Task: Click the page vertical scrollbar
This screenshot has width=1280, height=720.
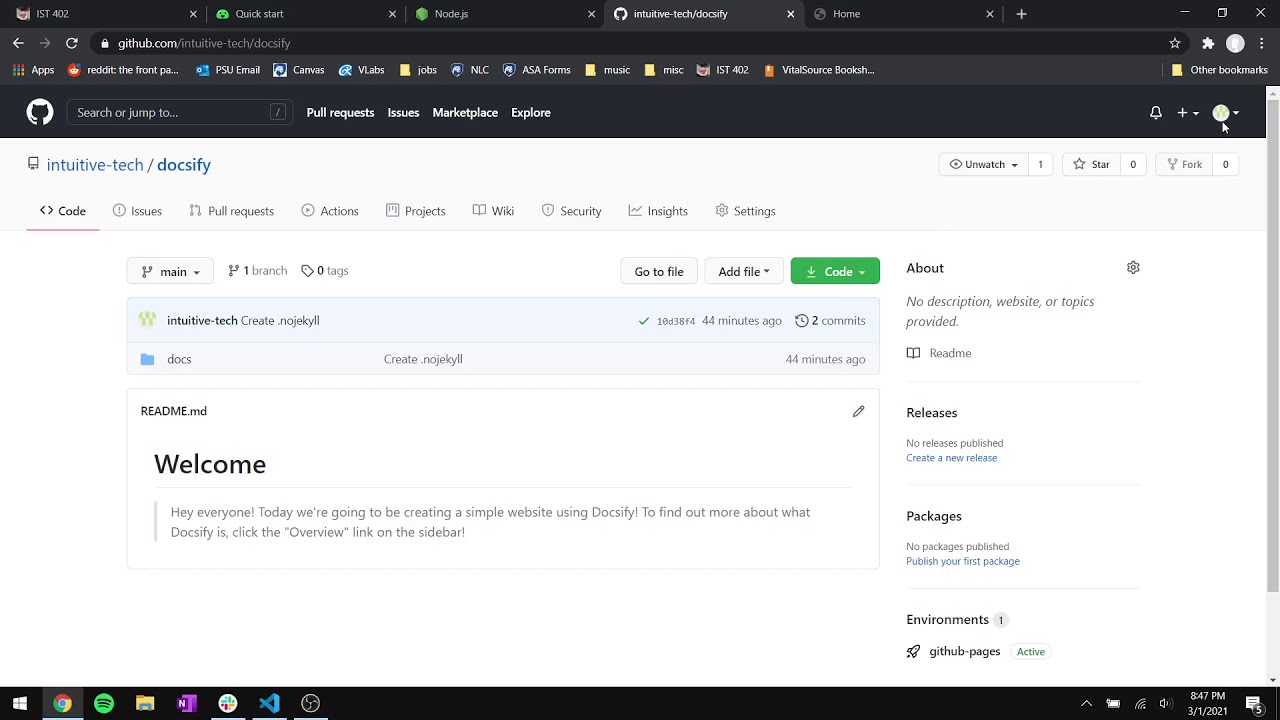Action: click(1272, 345)
